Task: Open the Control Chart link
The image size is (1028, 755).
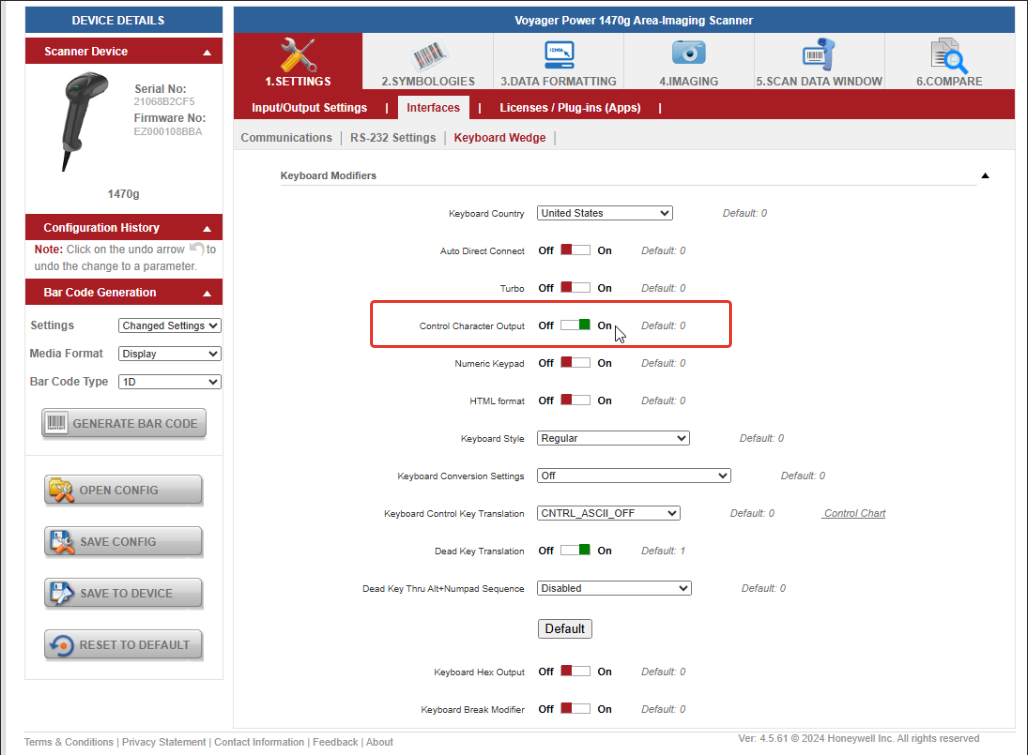Action: coord(854,513)
